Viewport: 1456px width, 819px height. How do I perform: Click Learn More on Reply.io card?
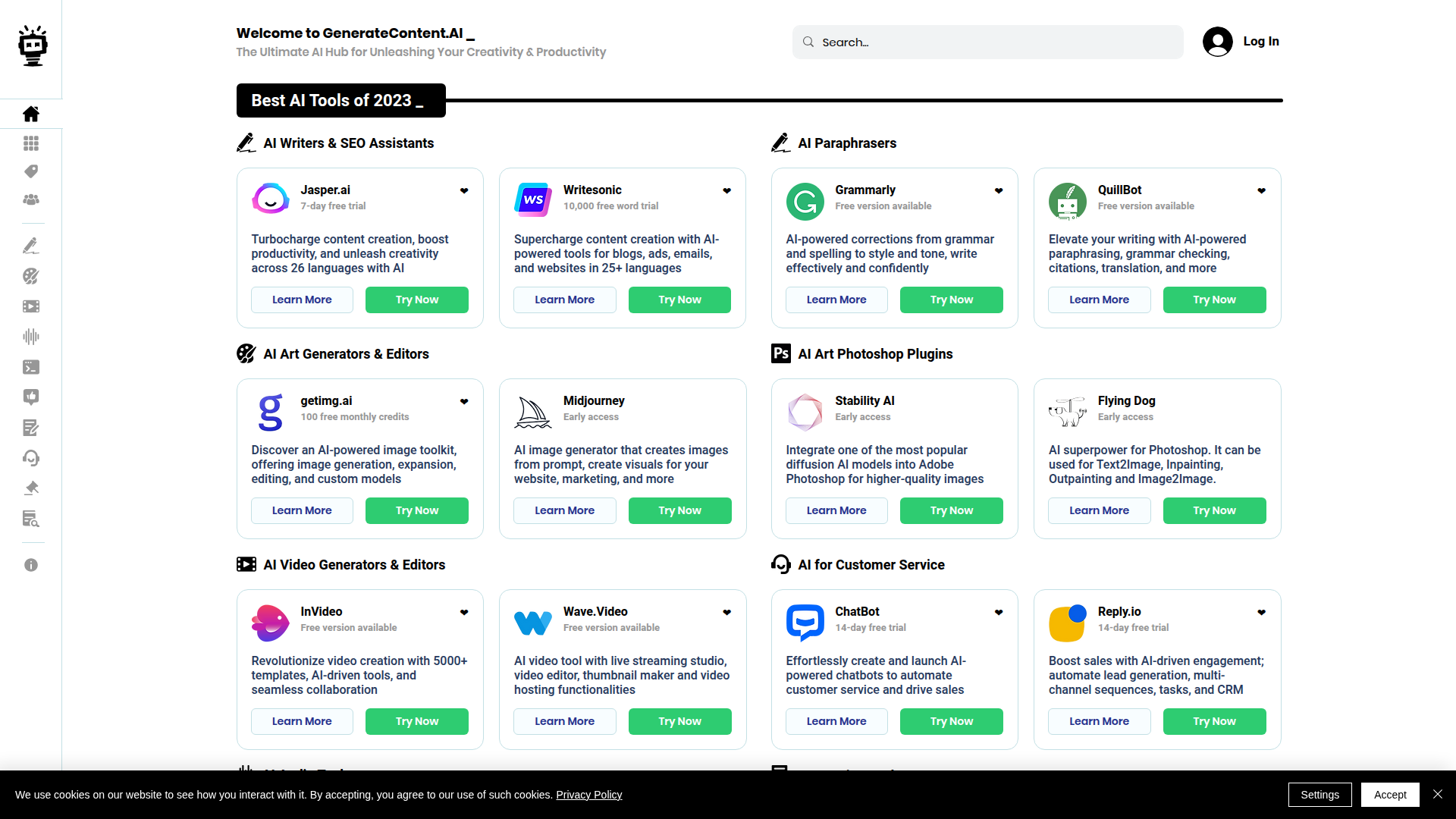(x=1099, y=721)
